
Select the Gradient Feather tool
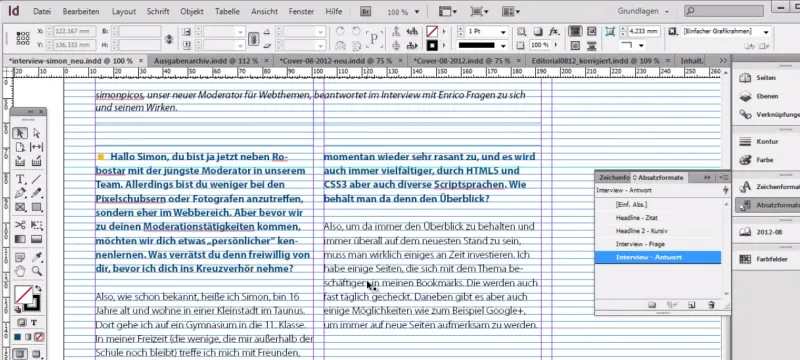point(37,239)
